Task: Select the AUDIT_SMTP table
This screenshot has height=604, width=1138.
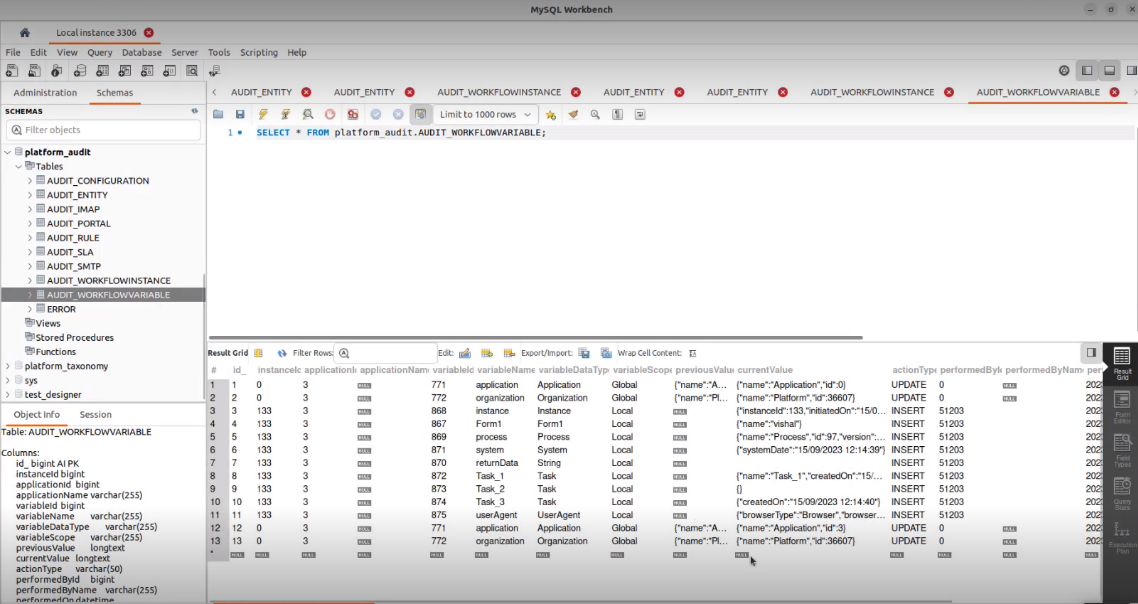Action: (x=74, y=266)
